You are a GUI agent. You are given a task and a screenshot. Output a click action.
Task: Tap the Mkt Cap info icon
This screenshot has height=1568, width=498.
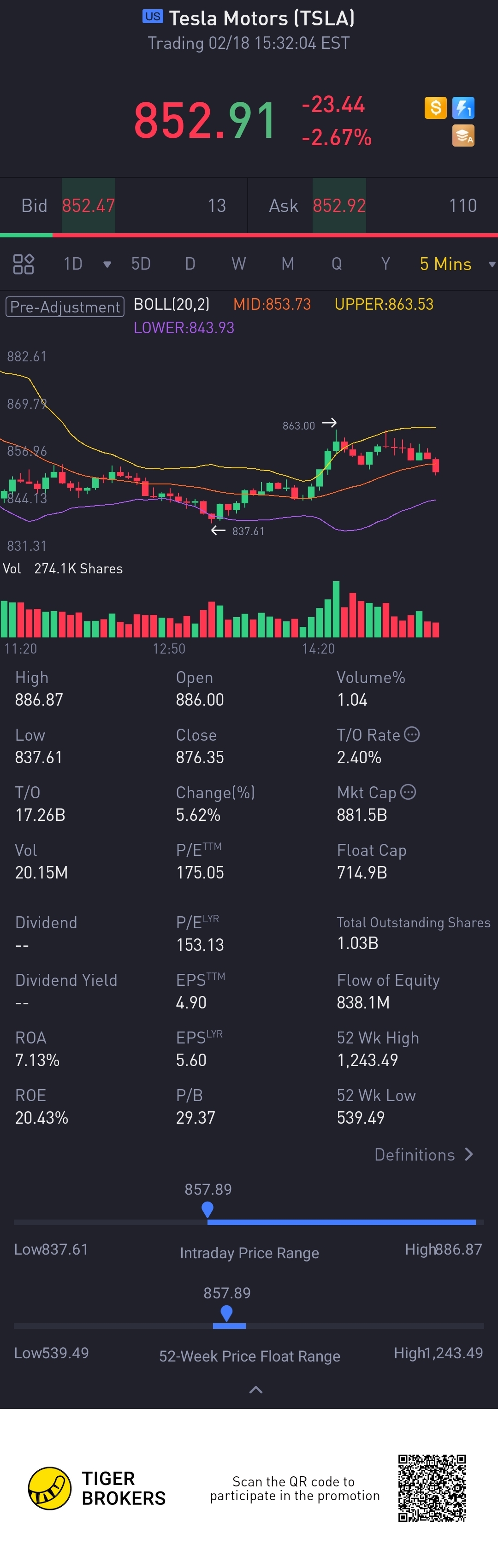[409, 792]
